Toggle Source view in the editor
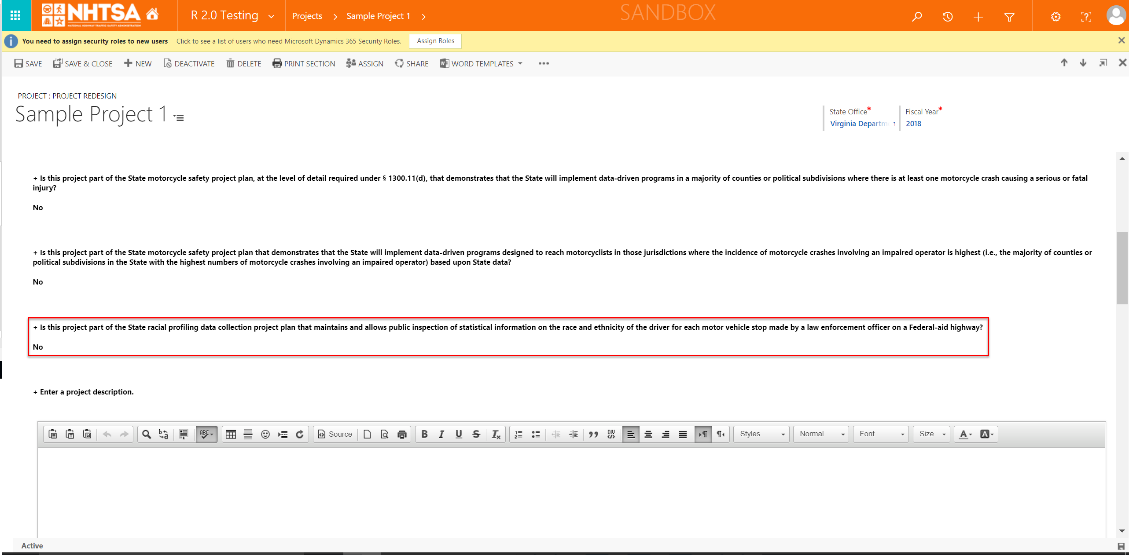 (x=335, y=434)
